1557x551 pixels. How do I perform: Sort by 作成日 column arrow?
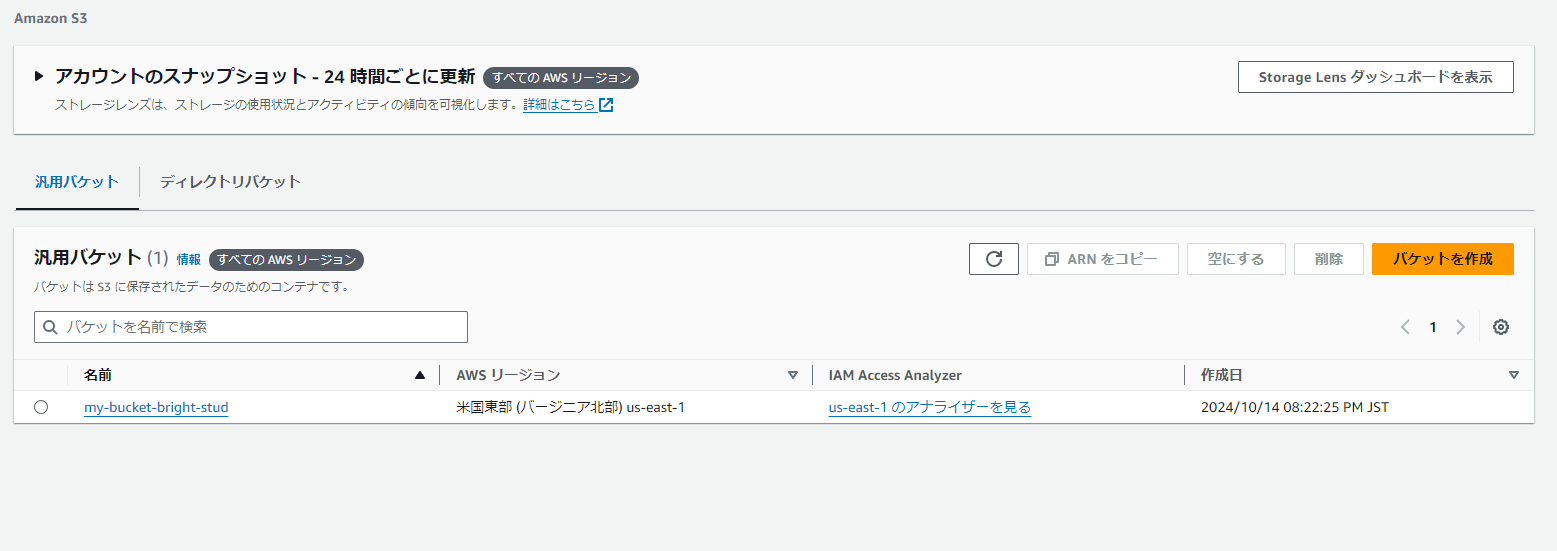point(1513,375)
